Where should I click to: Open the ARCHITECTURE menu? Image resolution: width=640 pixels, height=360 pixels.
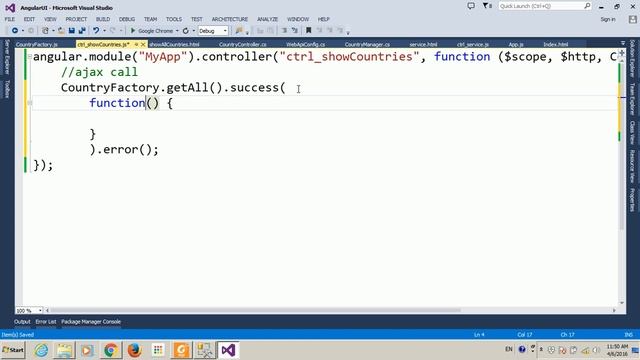230,19
